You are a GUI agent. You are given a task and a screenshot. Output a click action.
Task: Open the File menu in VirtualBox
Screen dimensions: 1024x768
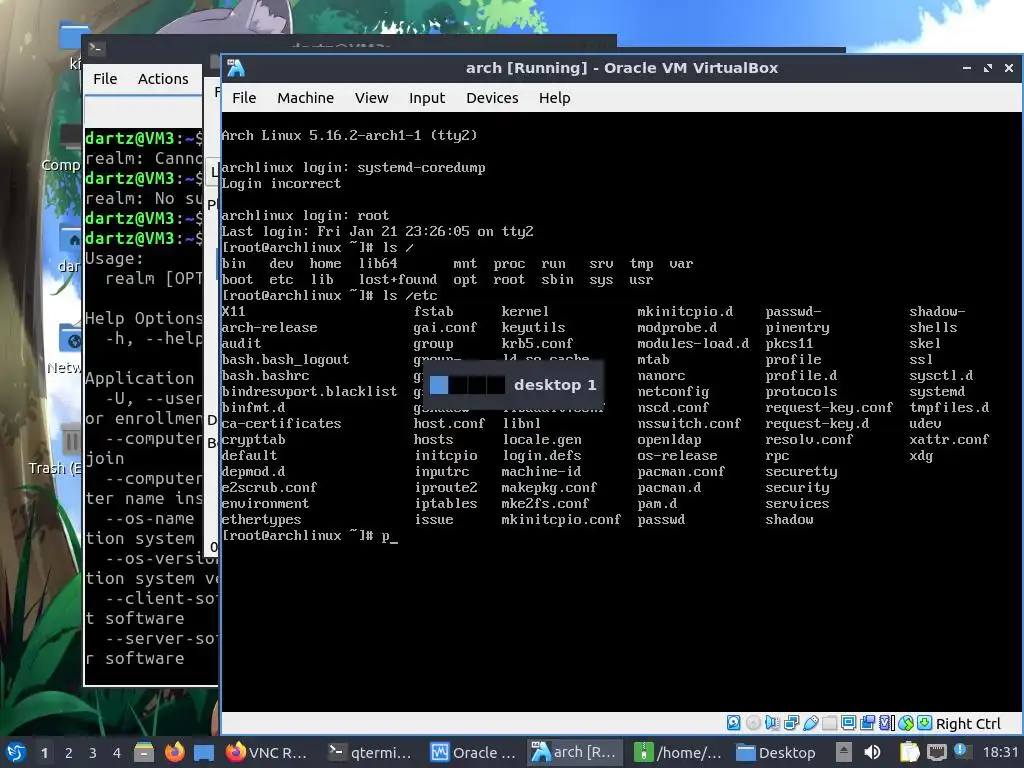tap(244, 98)
